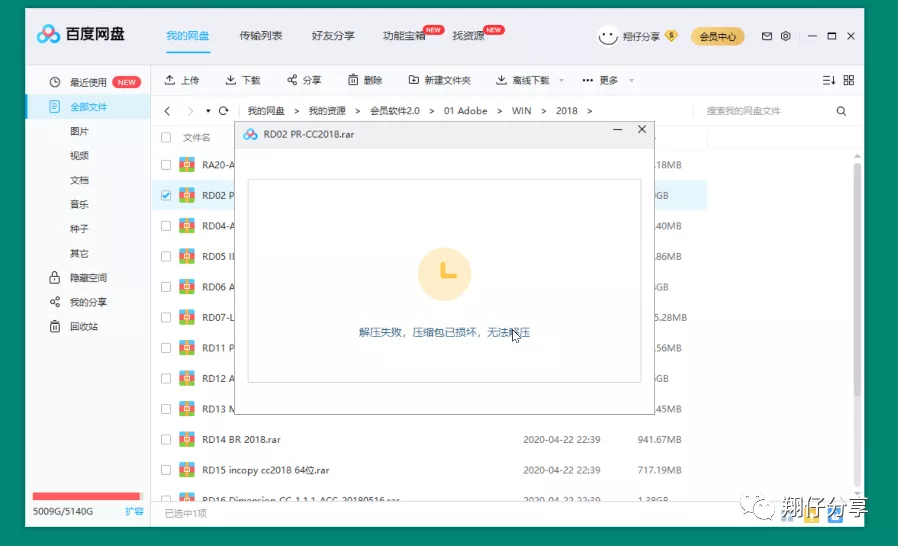The height and width of the screenshot is (546, 898).
Task: Create a folder with 新建文件夹 icon
Action: (414, 80)
